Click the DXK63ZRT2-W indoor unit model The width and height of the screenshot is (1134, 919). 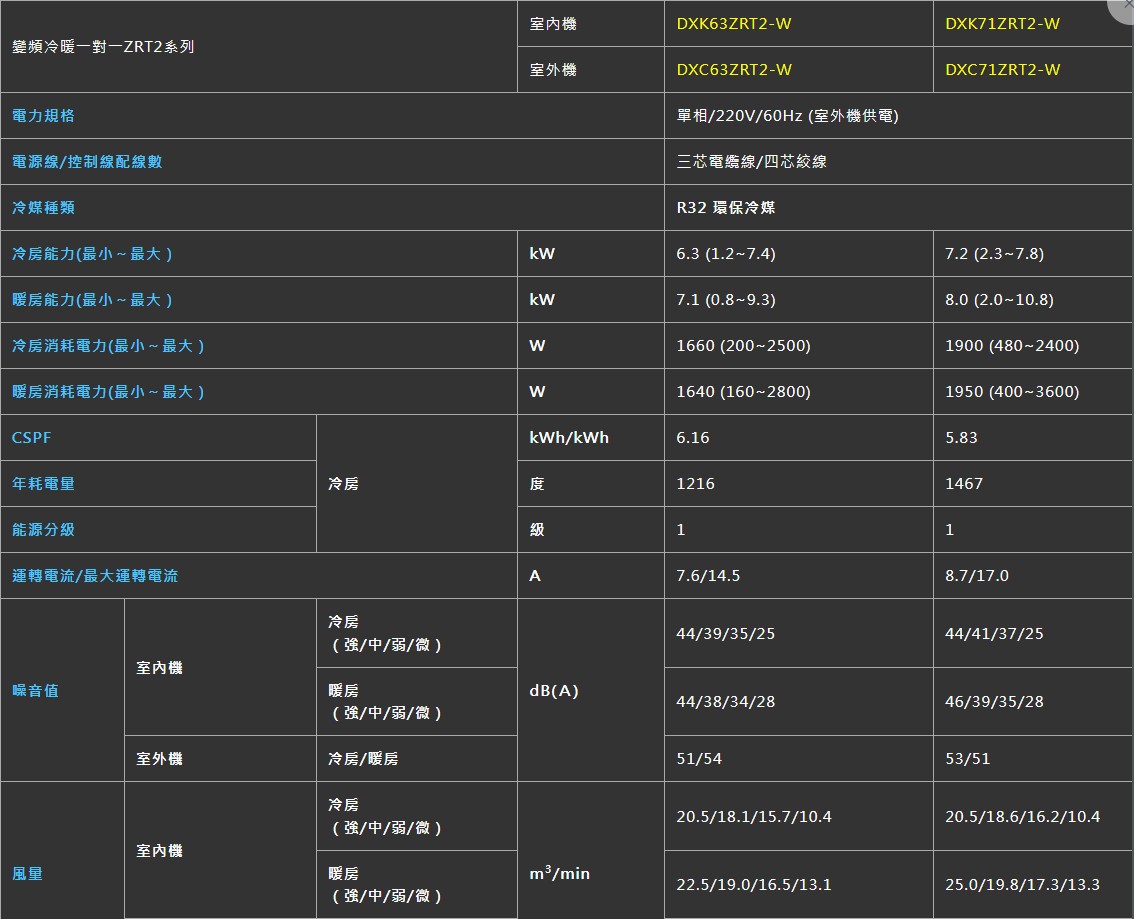tap(733, 24)
